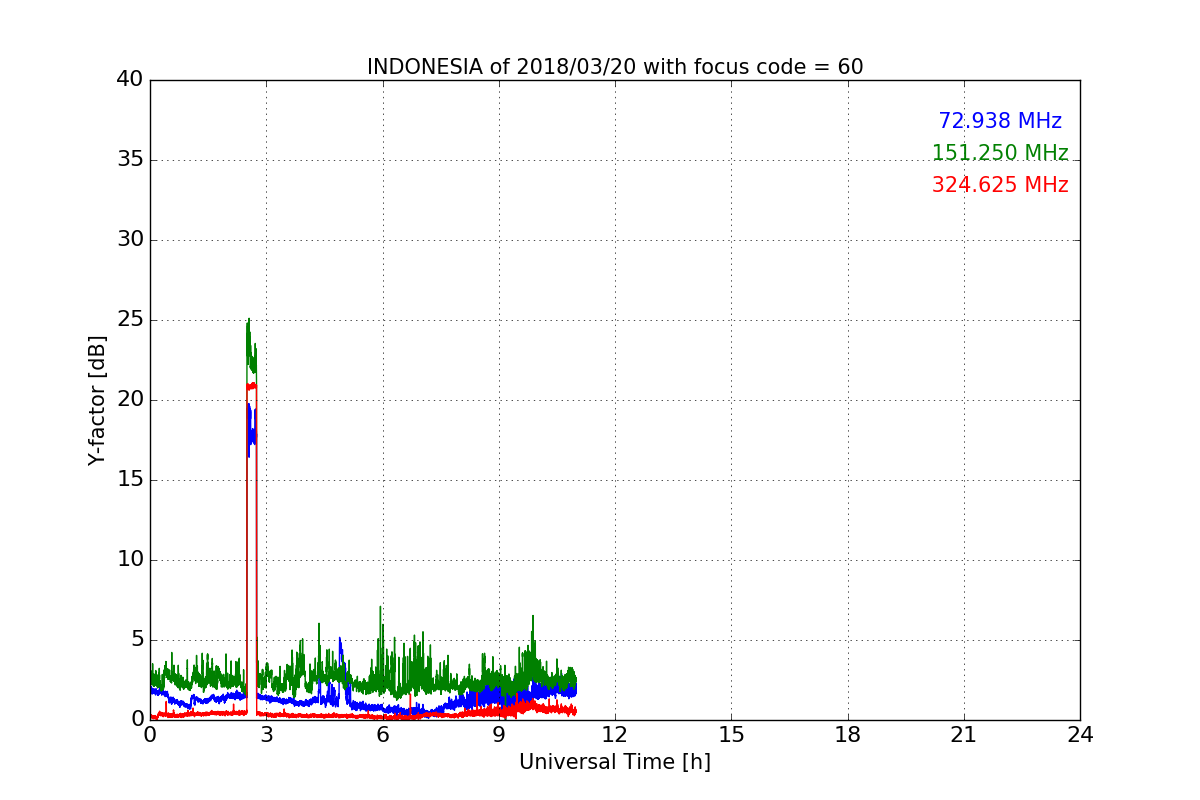The width and height of the screenshot is (1200, 800).
Task: Click the y-axis tick label 5
Action: tap(136, 640)
